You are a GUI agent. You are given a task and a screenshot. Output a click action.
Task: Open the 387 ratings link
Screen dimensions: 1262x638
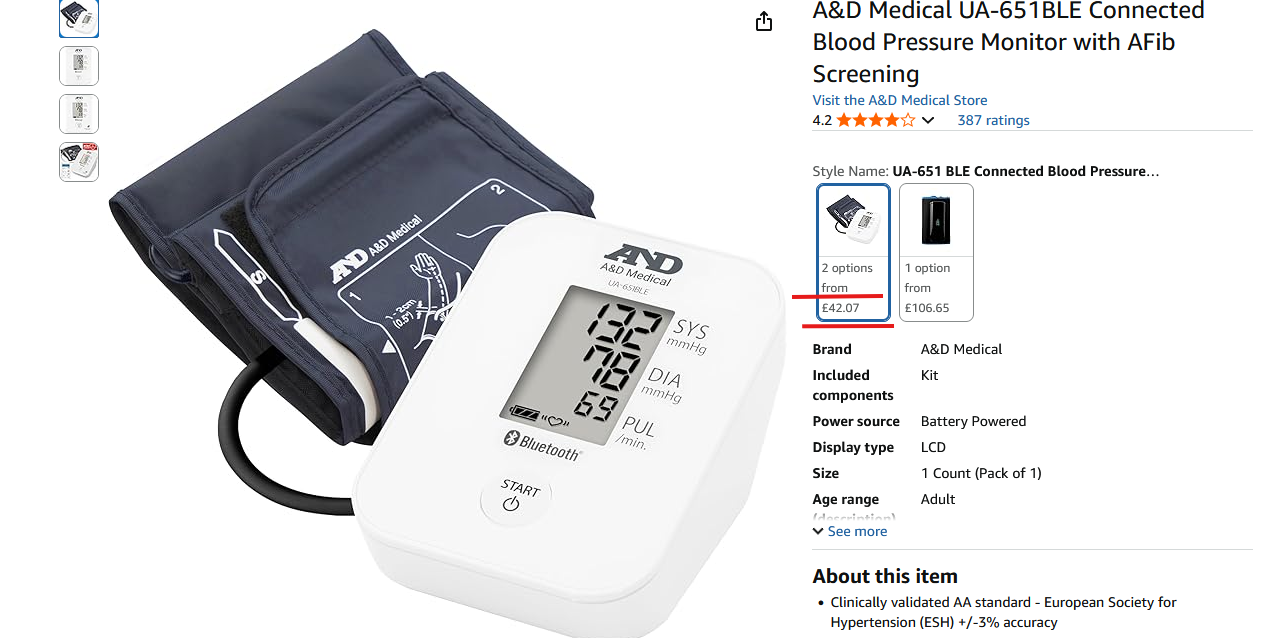click(993, 120)
